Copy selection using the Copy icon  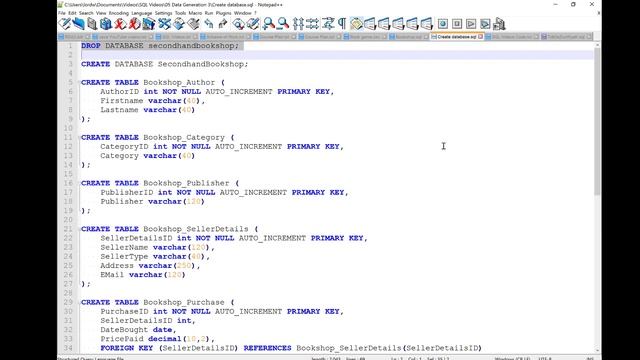point(179,24)
